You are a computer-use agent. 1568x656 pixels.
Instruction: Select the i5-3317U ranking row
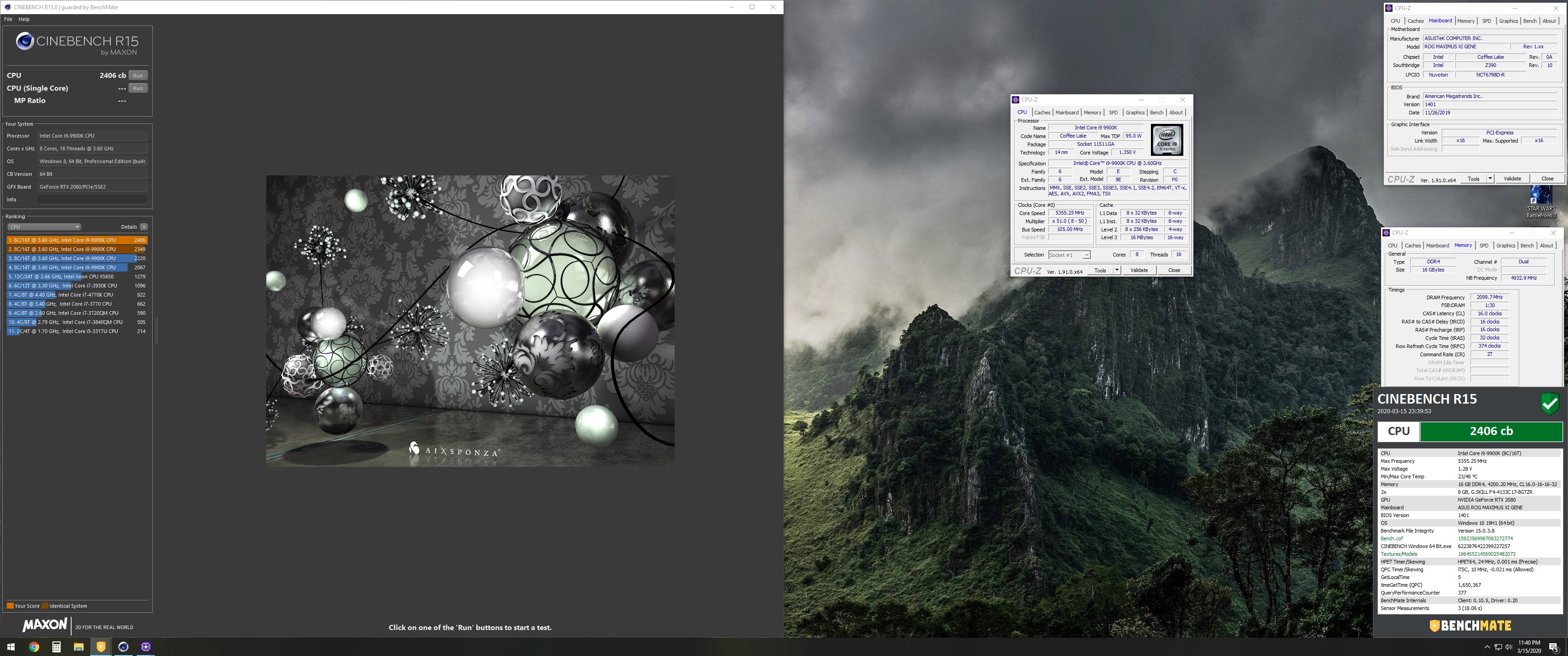[77, 332]
